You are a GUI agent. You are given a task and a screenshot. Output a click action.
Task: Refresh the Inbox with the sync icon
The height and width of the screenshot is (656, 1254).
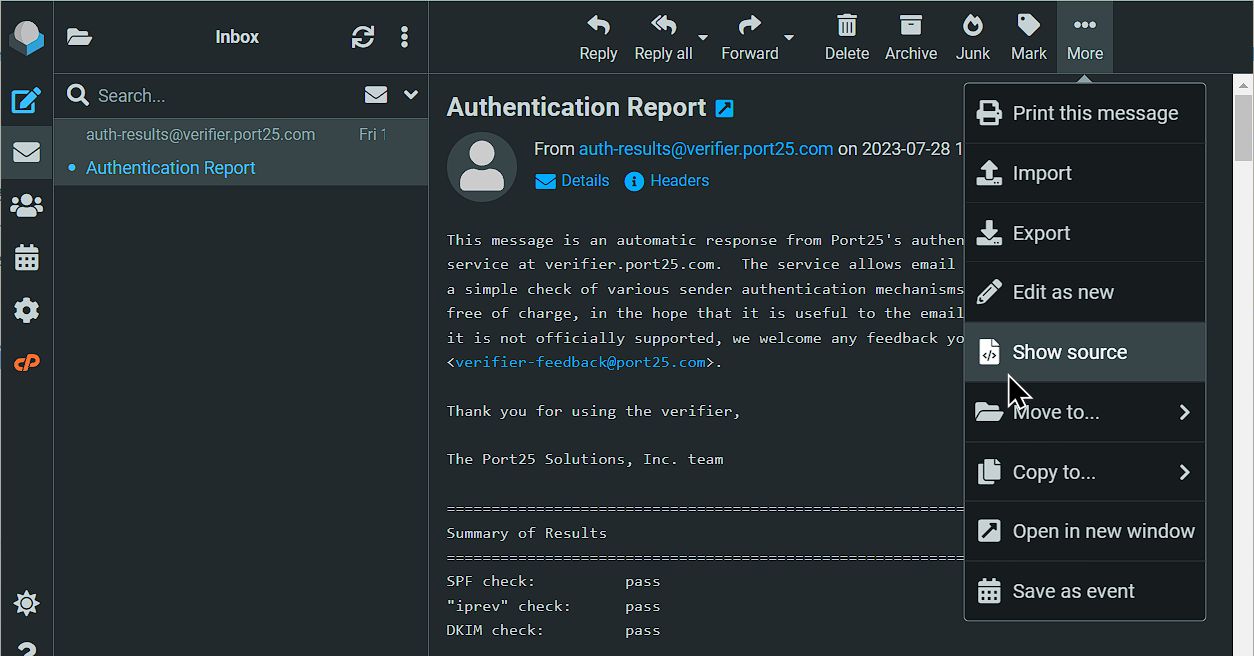pos(363,37)
